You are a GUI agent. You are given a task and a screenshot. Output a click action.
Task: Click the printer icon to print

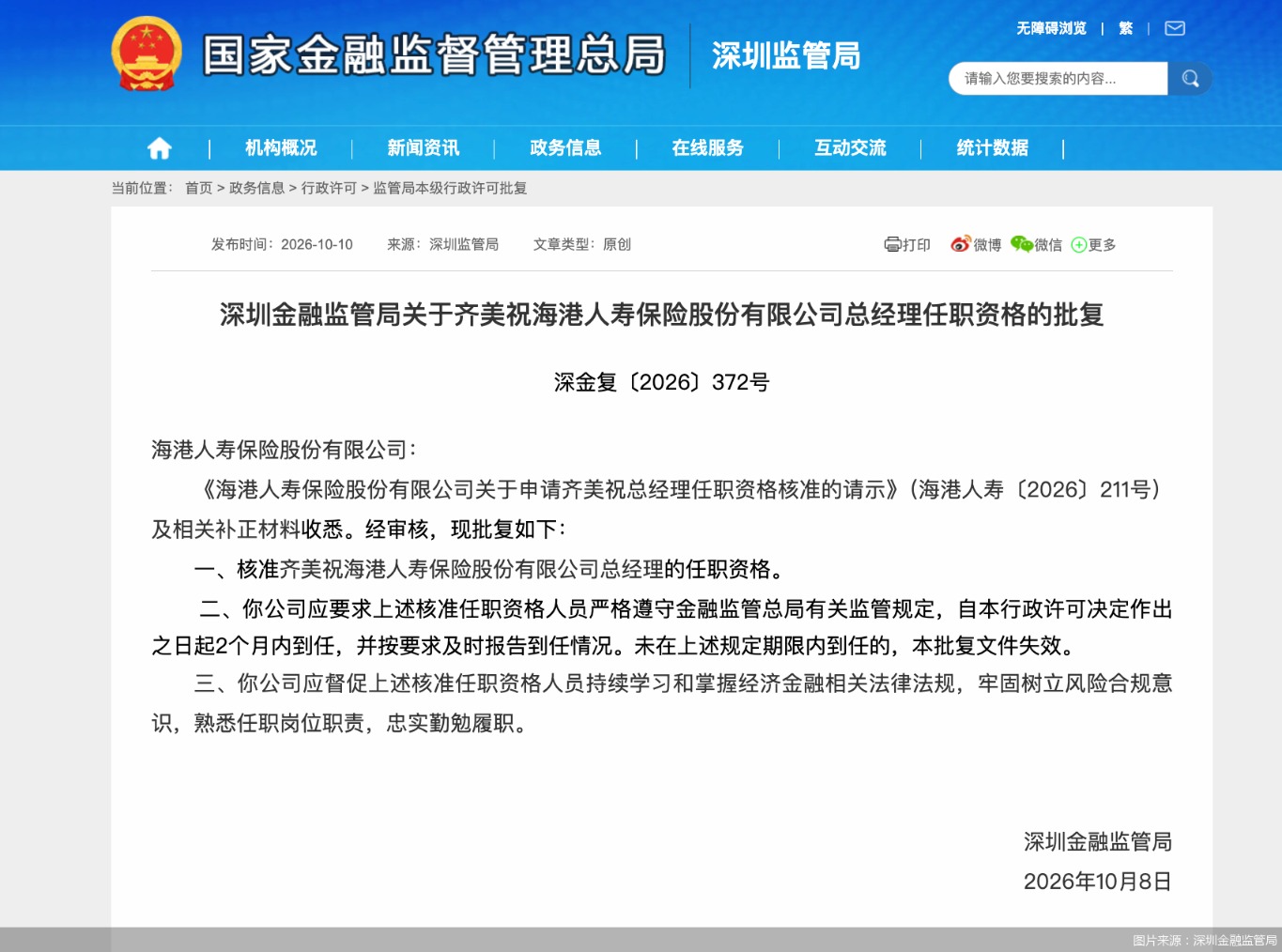click(892, 245)
